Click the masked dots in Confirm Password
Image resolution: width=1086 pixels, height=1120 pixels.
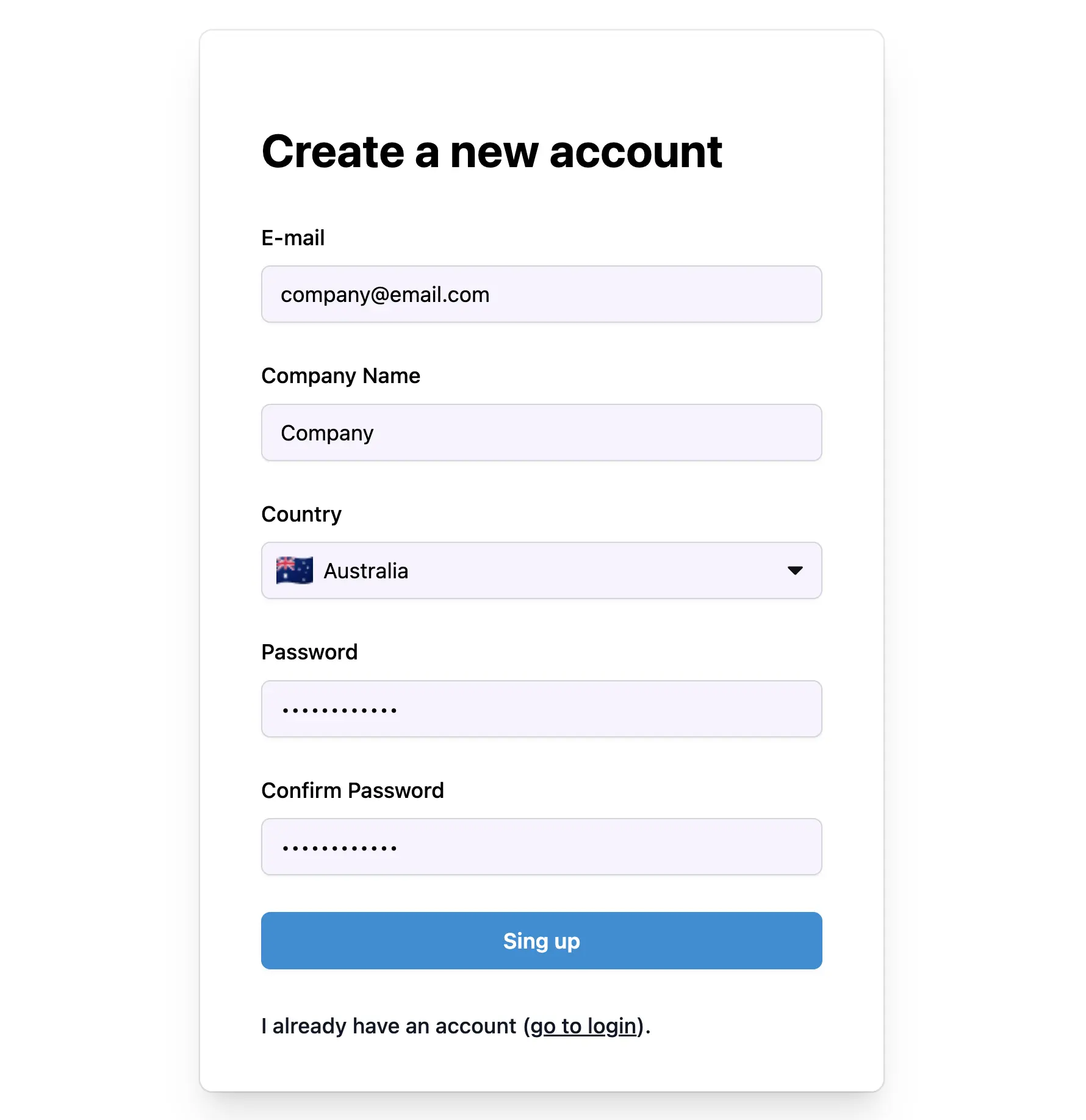[340, 848]
